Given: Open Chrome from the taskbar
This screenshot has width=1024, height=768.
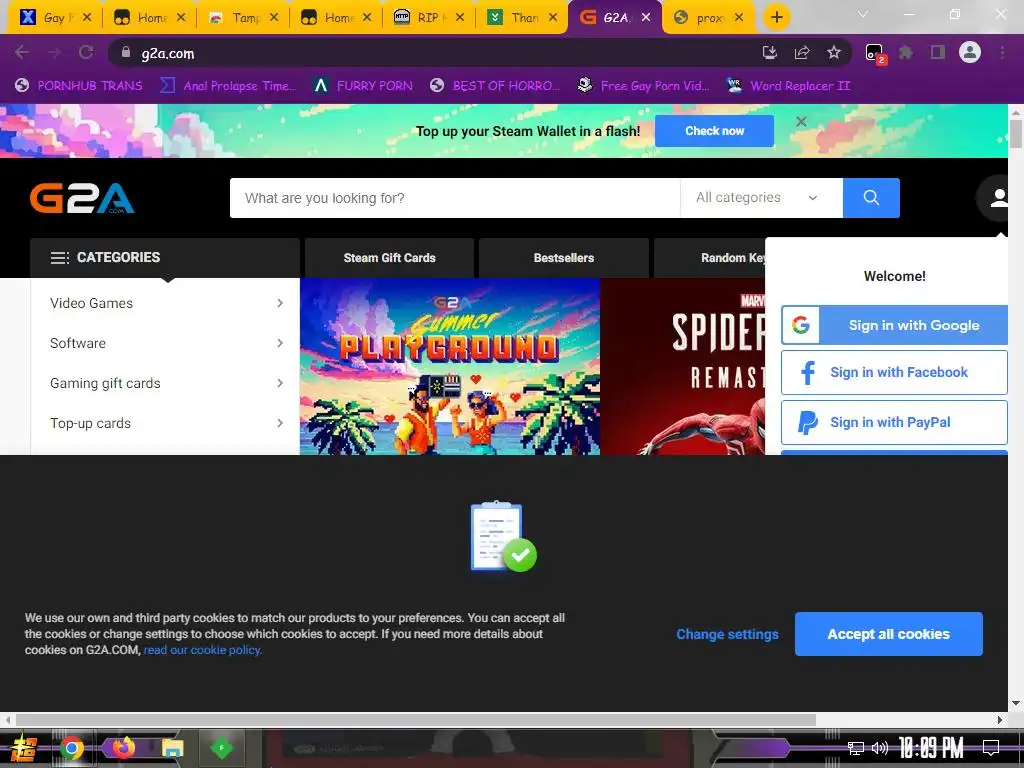Looking at the screenshot, I should 72,748.
